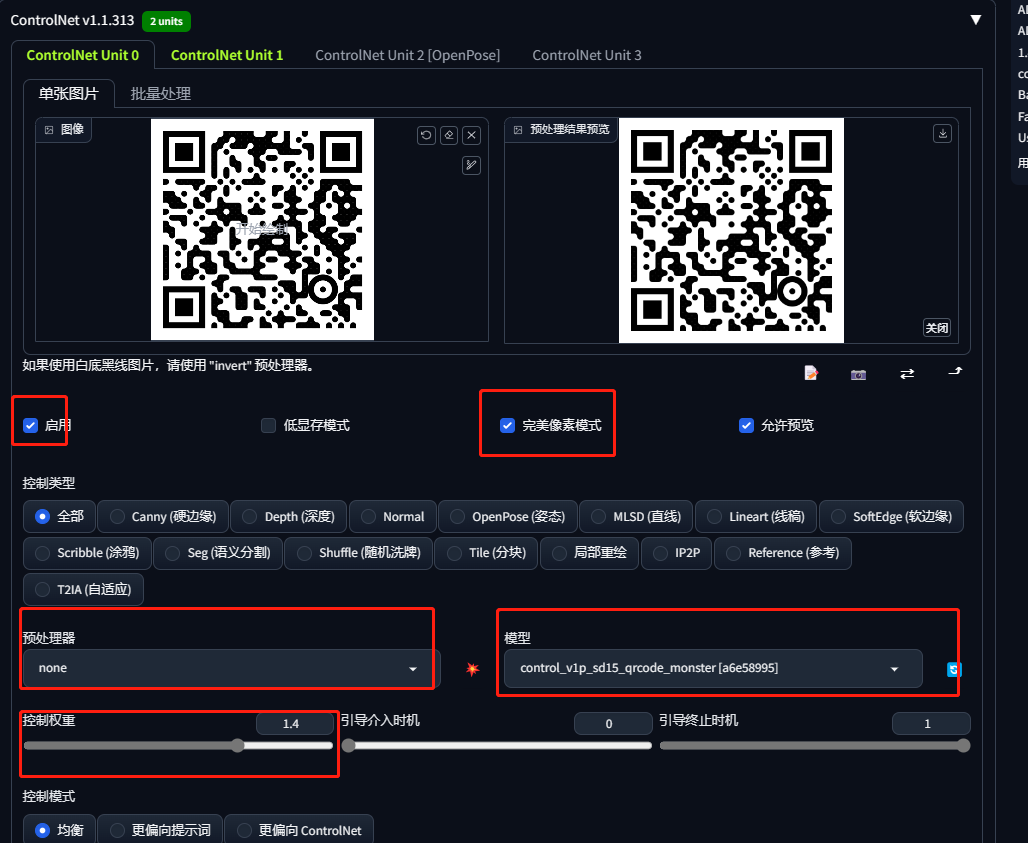Select SoftEdge (软边缘) control type
1028x843 pixels.
(891, 517)
